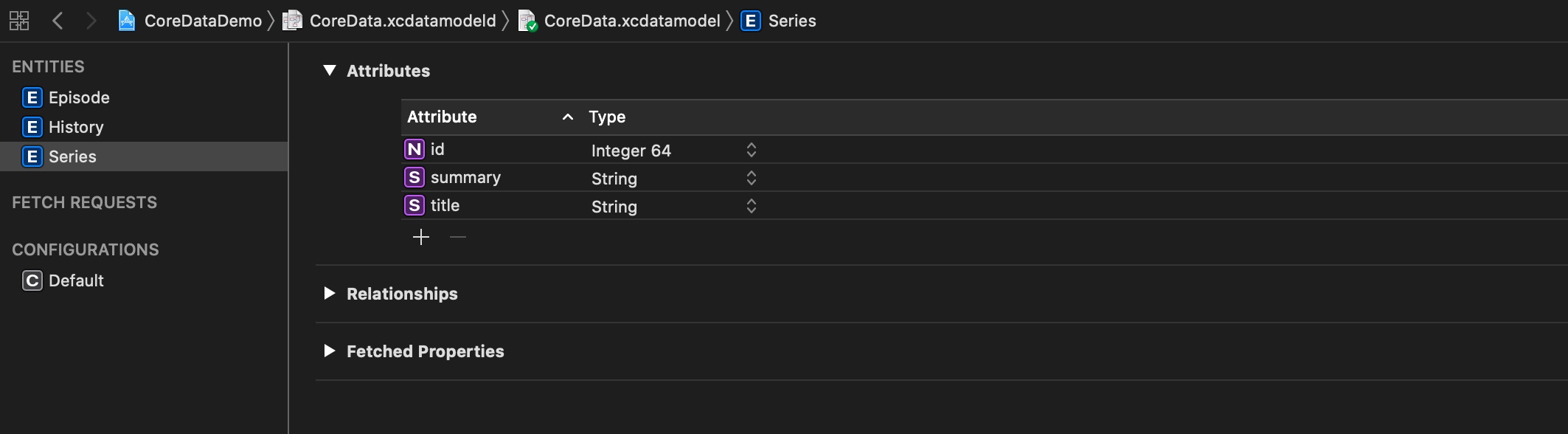1568x434 pixels.
Task: Click the E icon next to Episode
Action: 32,97
